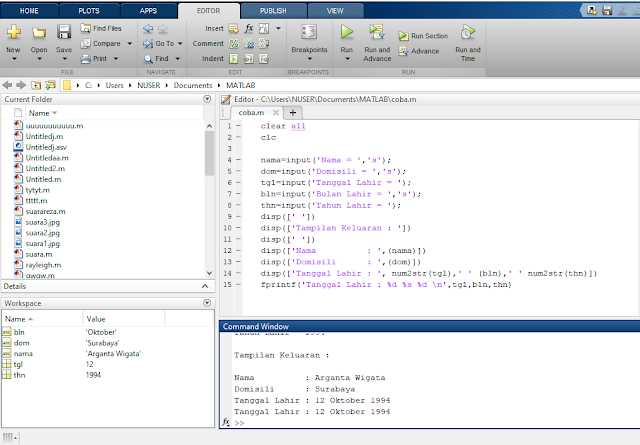This screenshot has width=640, height=445.
Task: Run the script with green Run arrow
Action: click(347, 32)
